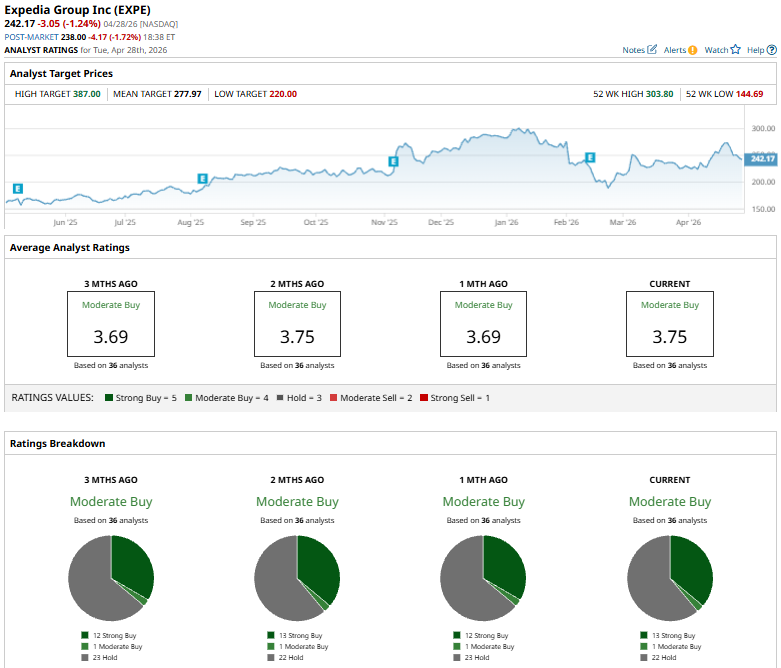Open the orange Alerts exclamation icon
The height and width of the screenshot is (668, 781).
pyautogui.click(x=692, y=49)
